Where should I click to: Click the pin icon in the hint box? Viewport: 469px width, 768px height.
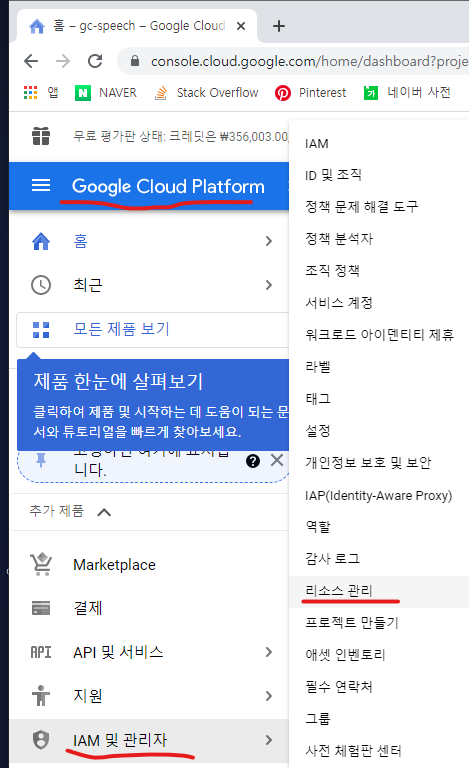(41, 460)
